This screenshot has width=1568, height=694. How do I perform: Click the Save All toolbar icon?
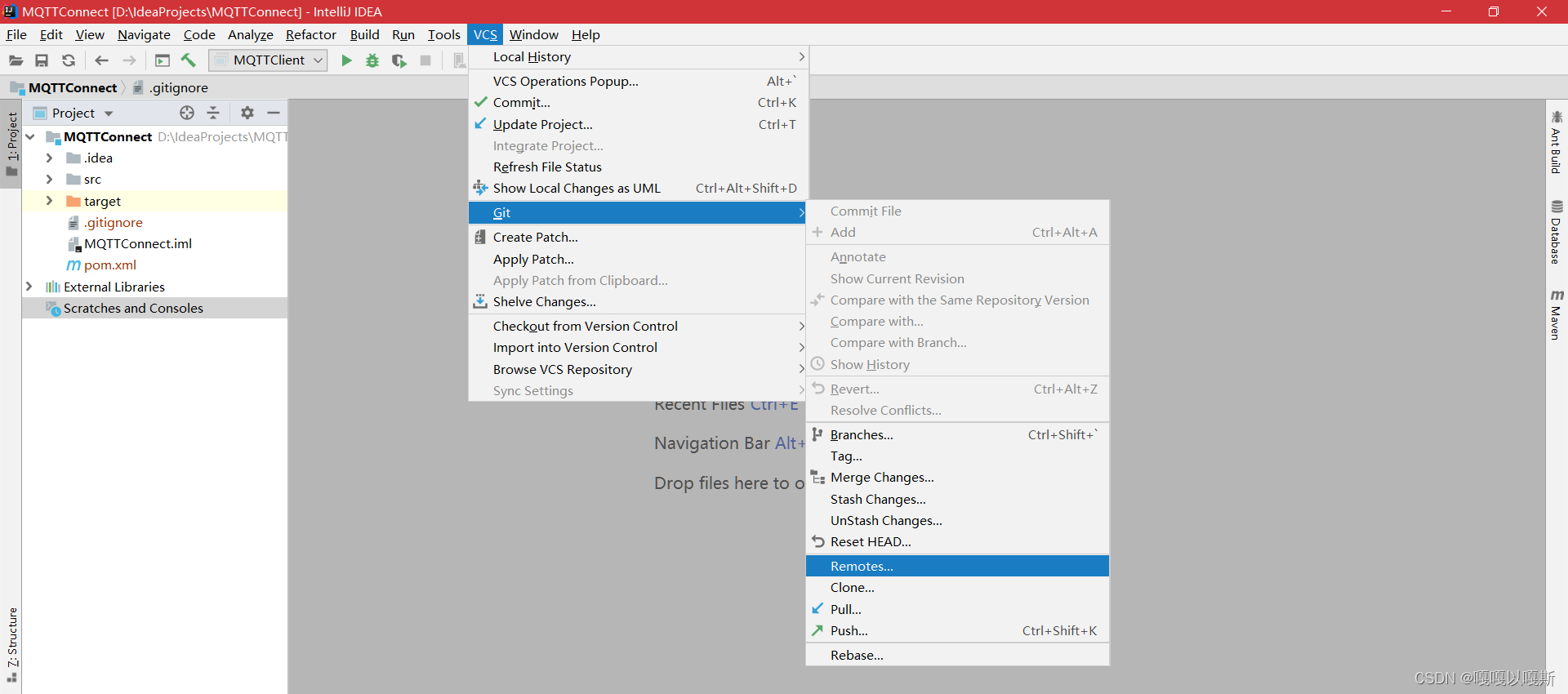[x=42, y=60]
